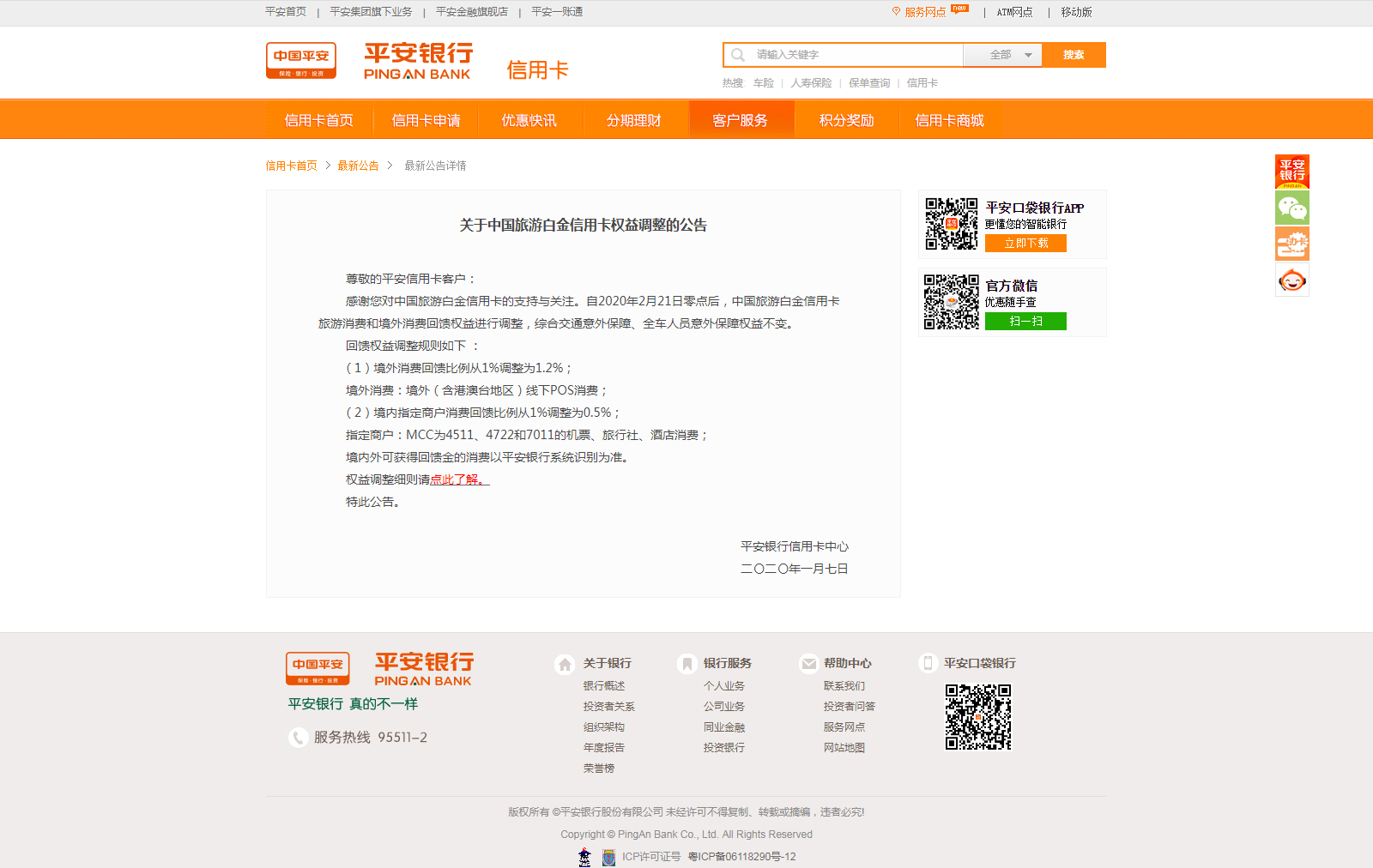The width and height of the screenshot is (1373, 868).
Task: Open the 客户服务 nav tab
Action: coord(741,120)
